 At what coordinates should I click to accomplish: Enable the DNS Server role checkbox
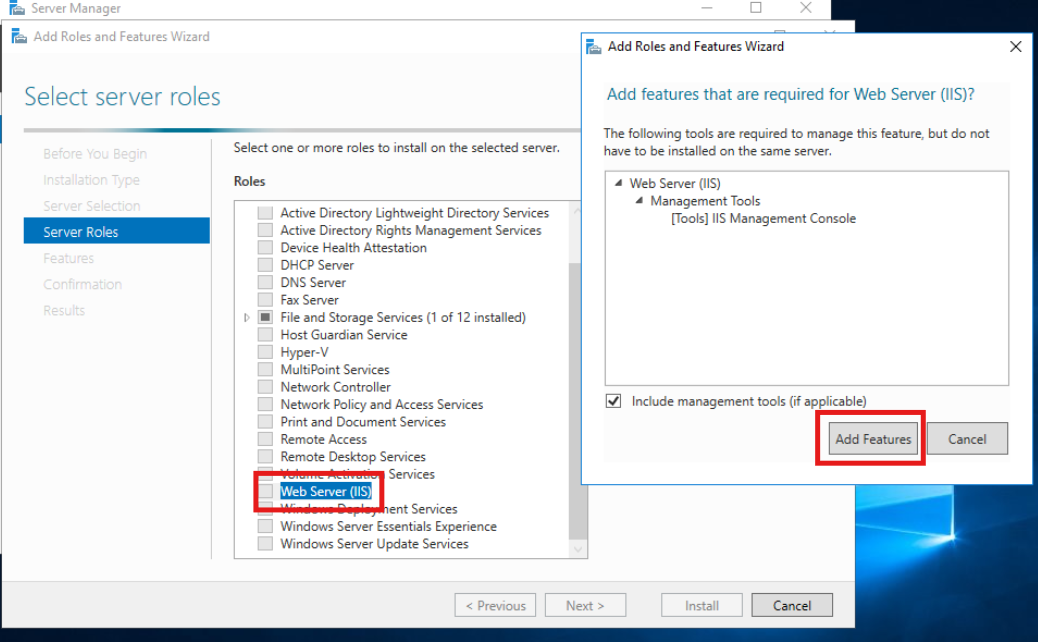(x=265, y=283)
